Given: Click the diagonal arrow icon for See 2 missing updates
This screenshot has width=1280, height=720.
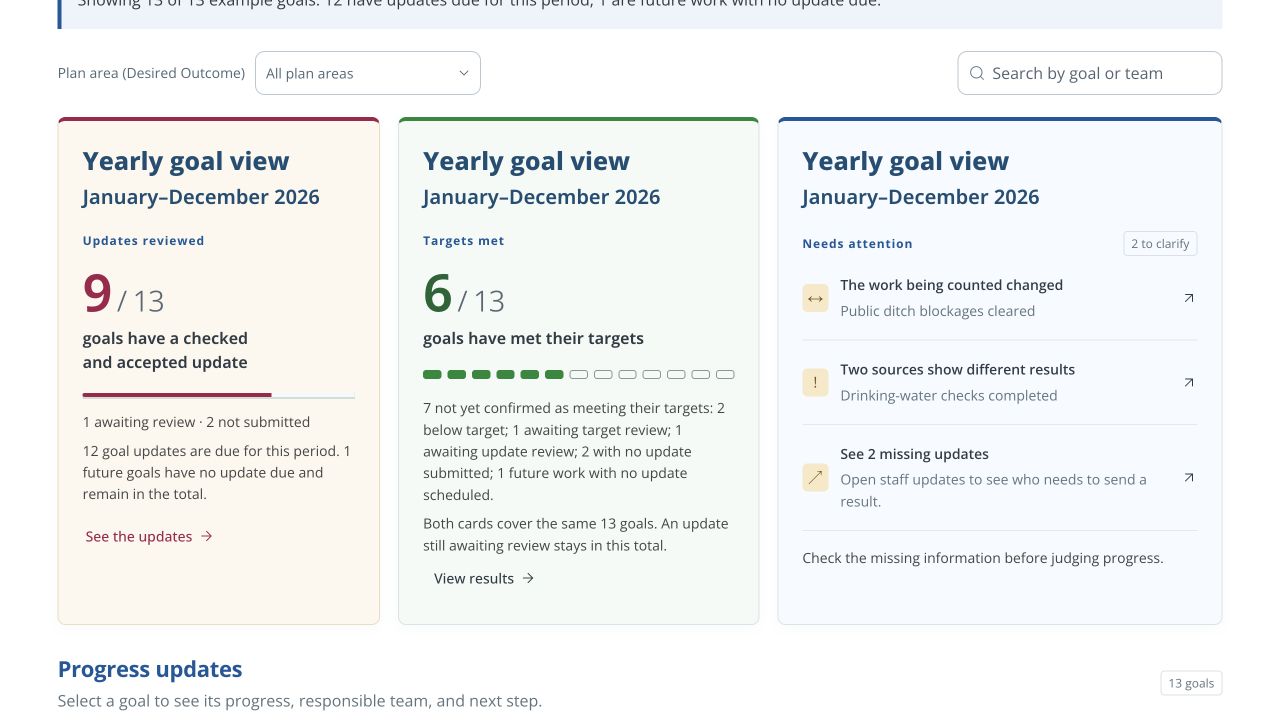Looking at the screenshot, I should pyautogui.click(x=815, y=478).
